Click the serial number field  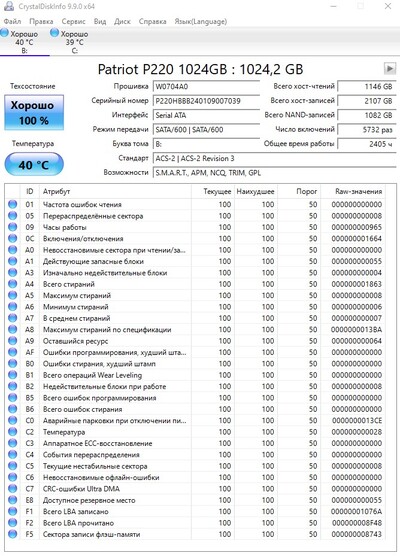pyautogui.click(x=206, y=101)
